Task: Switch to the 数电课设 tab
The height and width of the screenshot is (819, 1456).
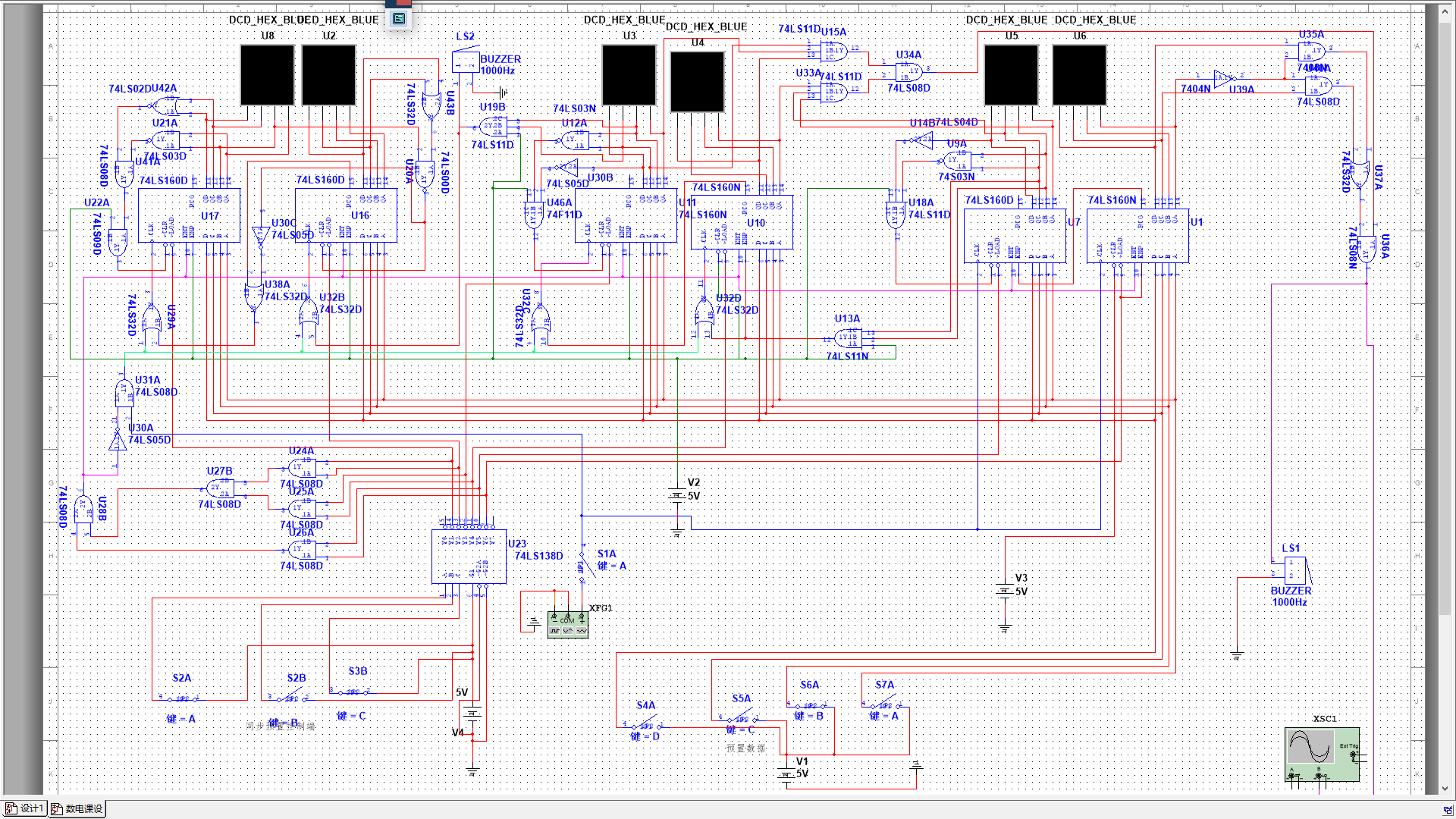Action: pyautogui.click(x=77, y=809)
